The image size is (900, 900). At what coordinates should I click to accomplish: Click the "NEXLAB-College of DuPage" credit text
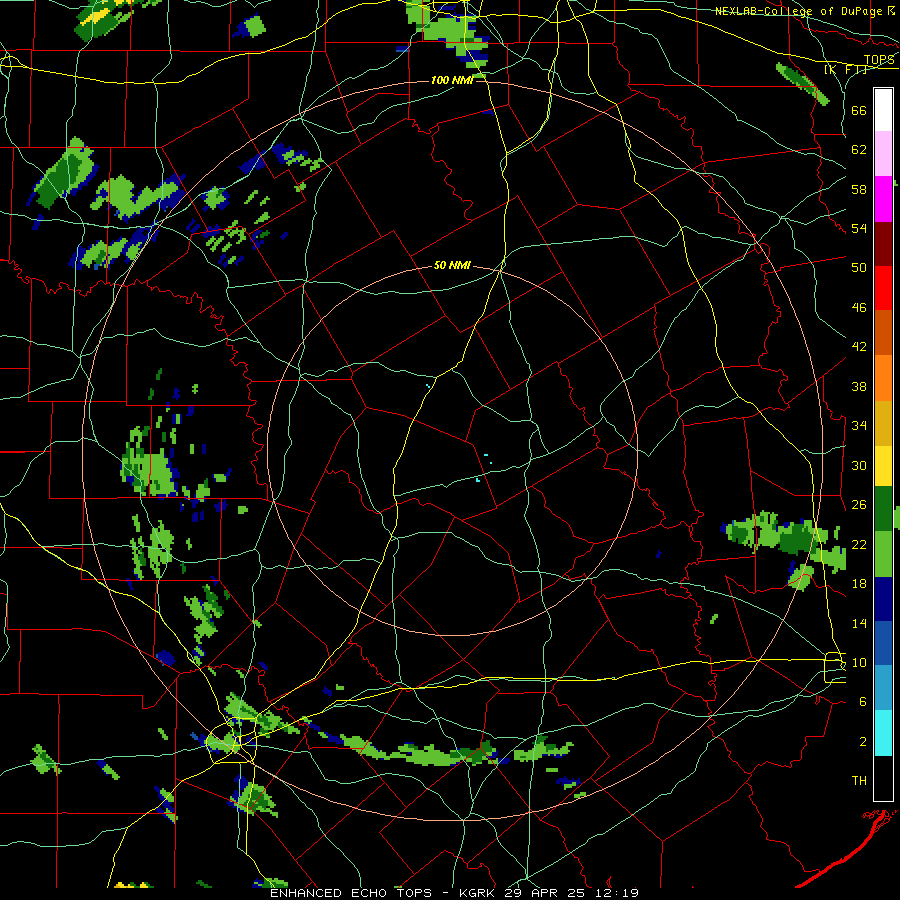pyautogui.click(x=798, y=11)
